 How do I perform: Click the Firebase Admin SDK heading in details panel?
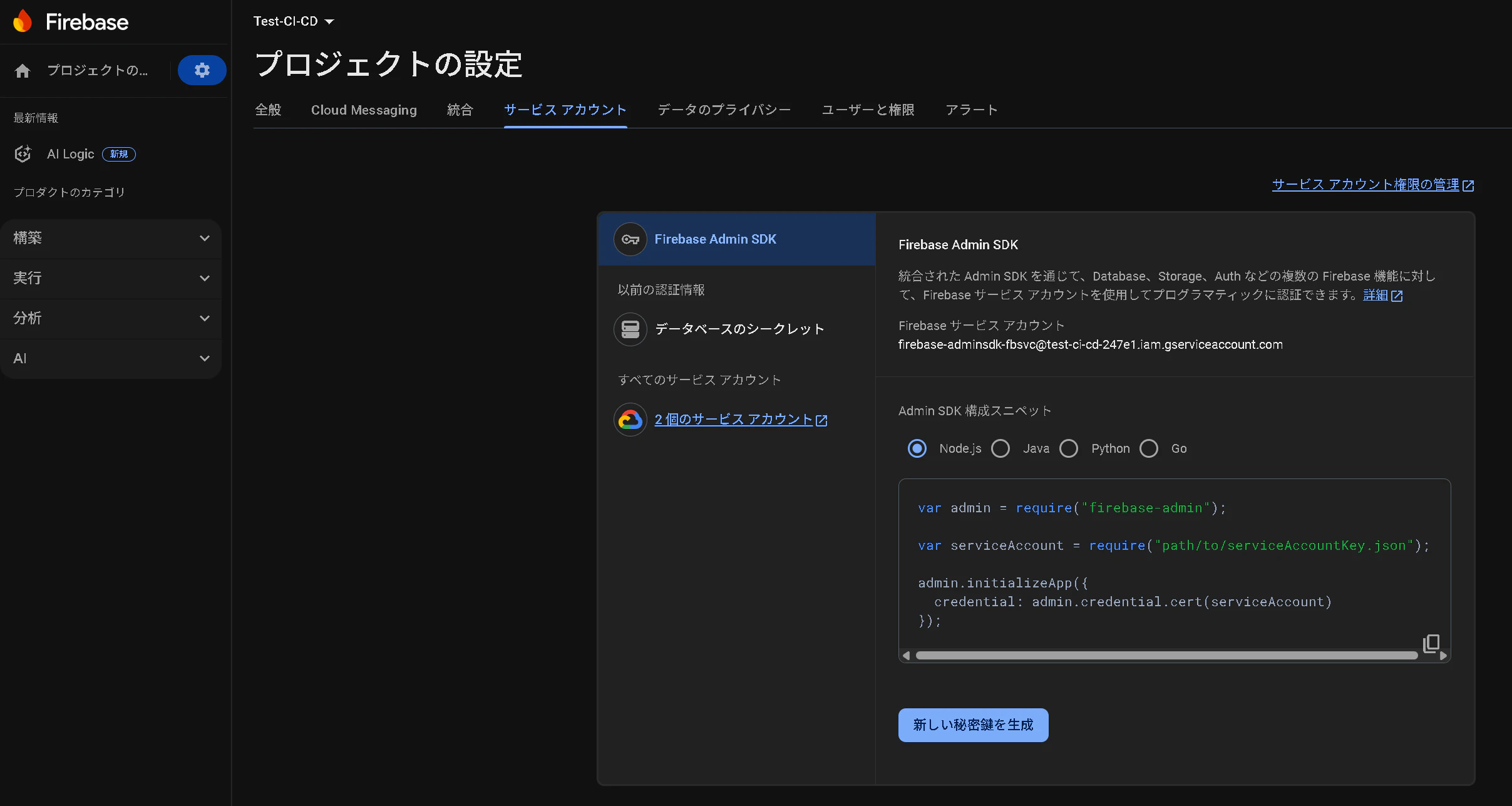958,245
